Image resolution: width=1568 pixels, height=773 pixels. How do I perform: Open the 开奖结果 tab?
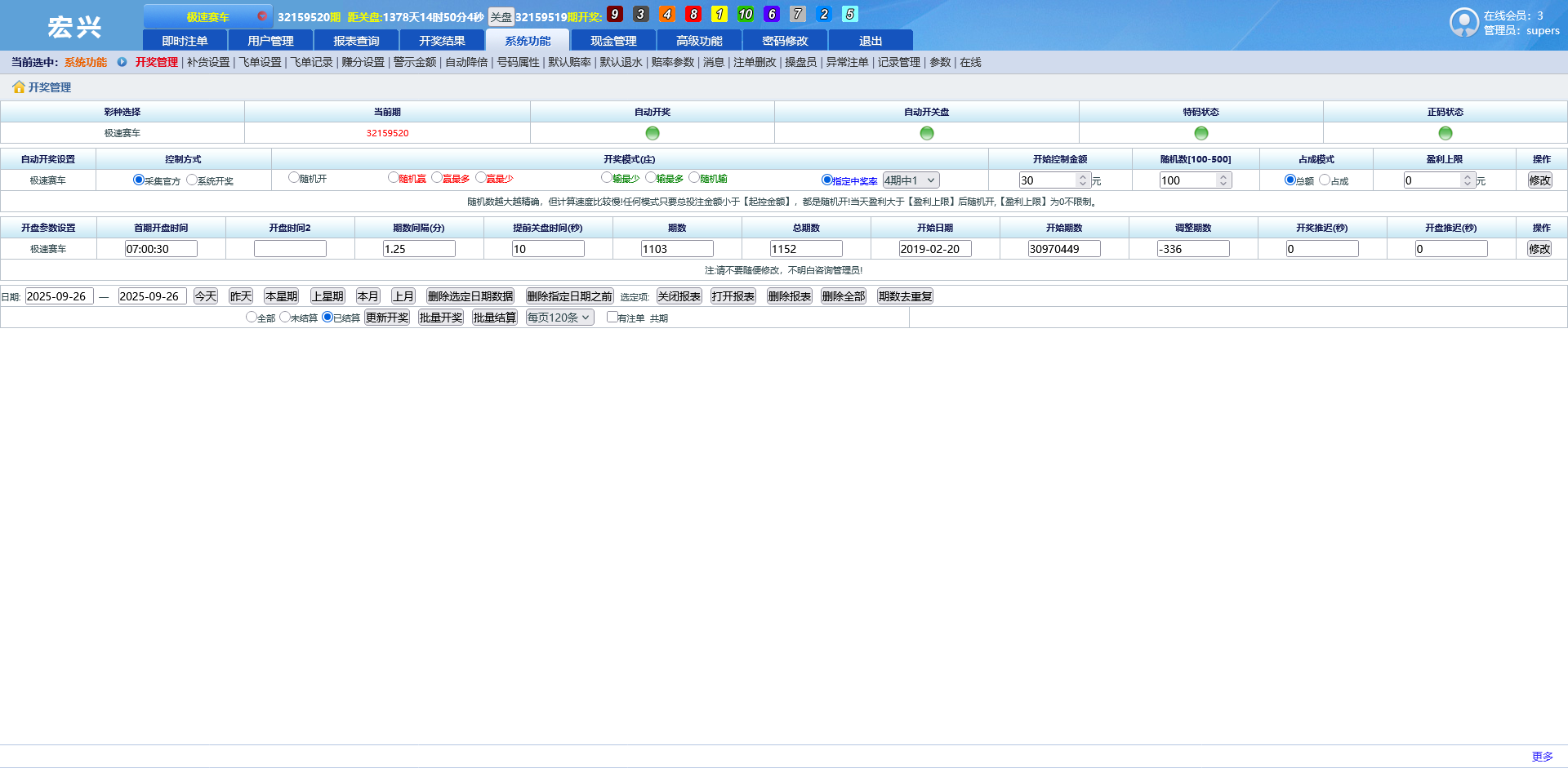442,41
